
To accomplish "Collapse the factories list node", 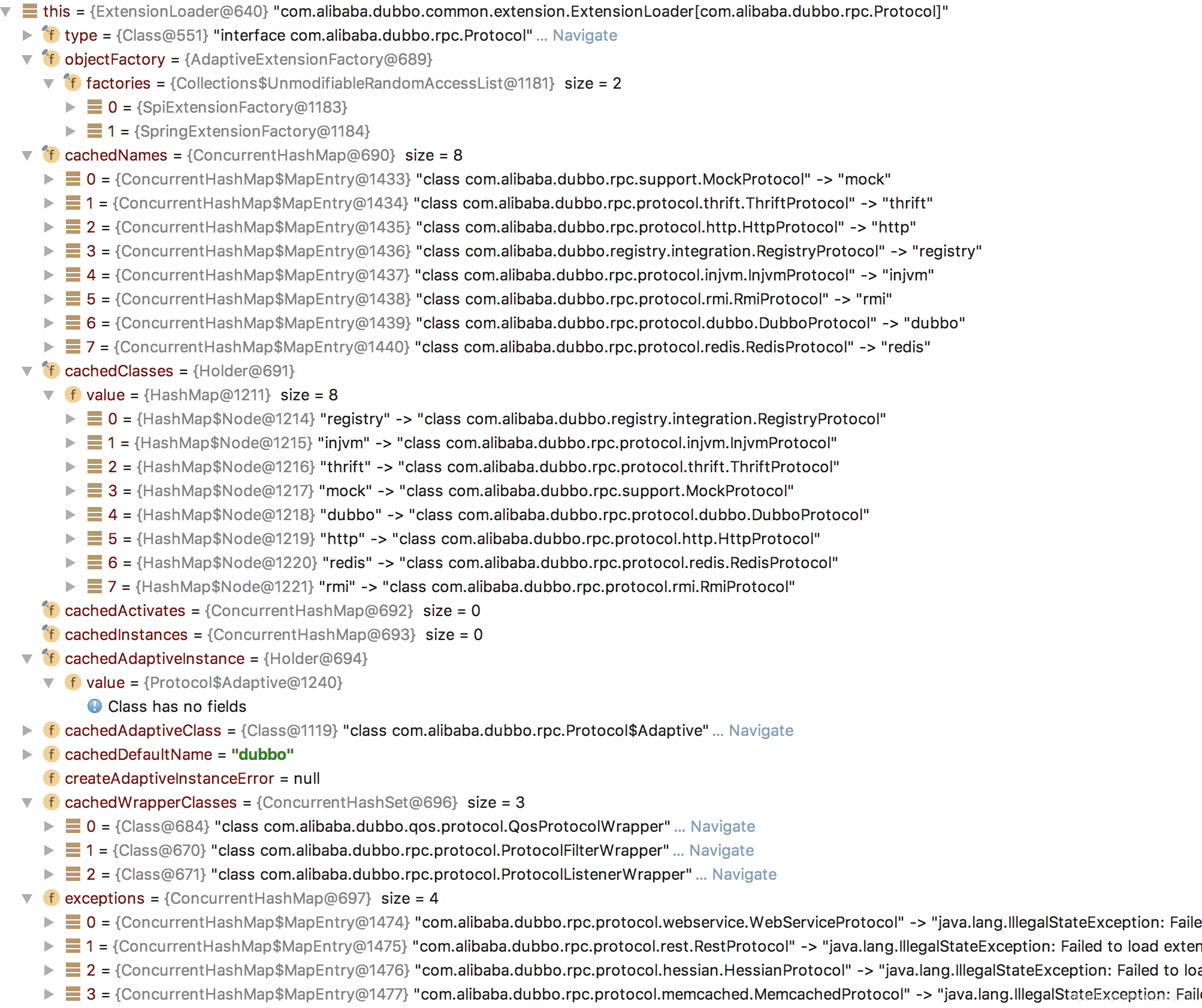I will coord(49,83).
